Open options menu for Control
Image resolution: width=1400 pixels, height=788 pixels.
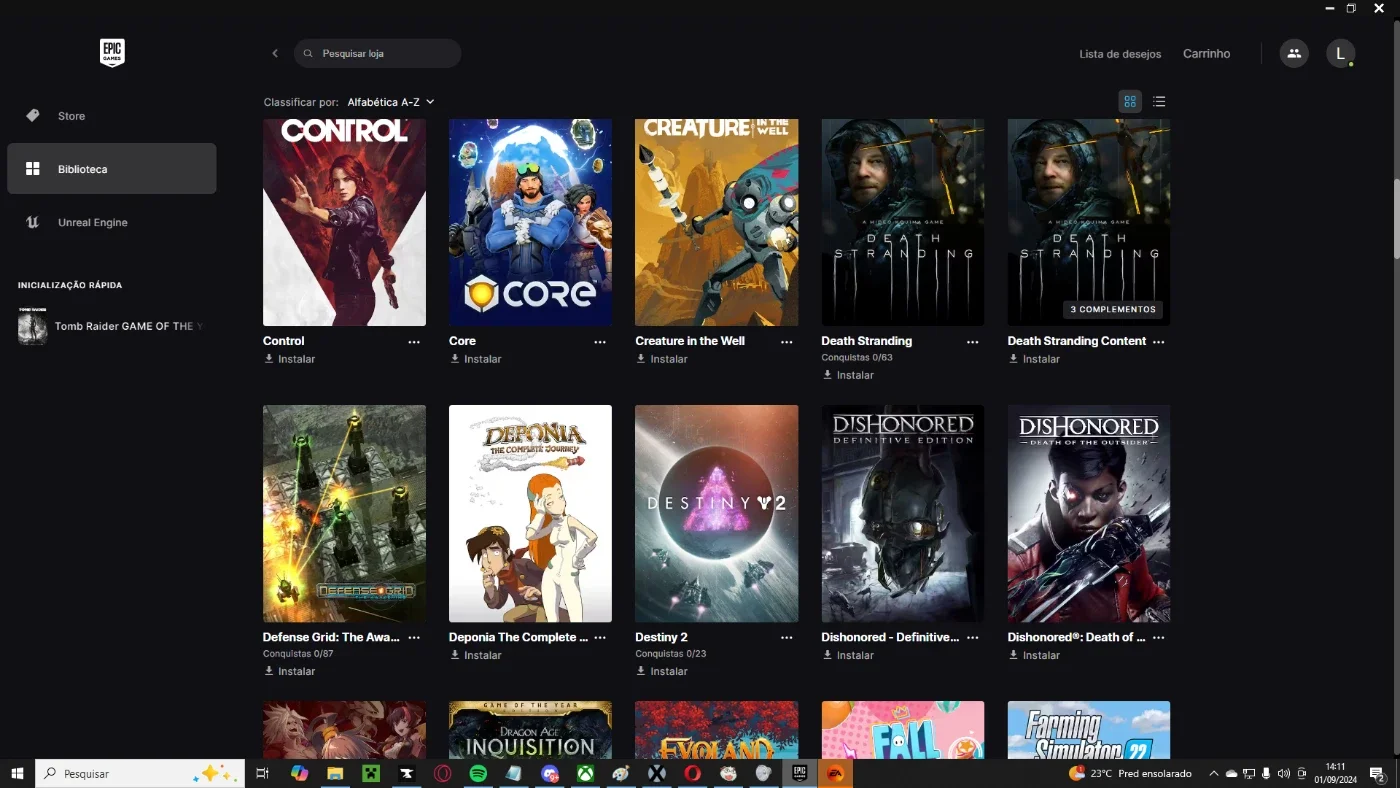pos(414,341)
